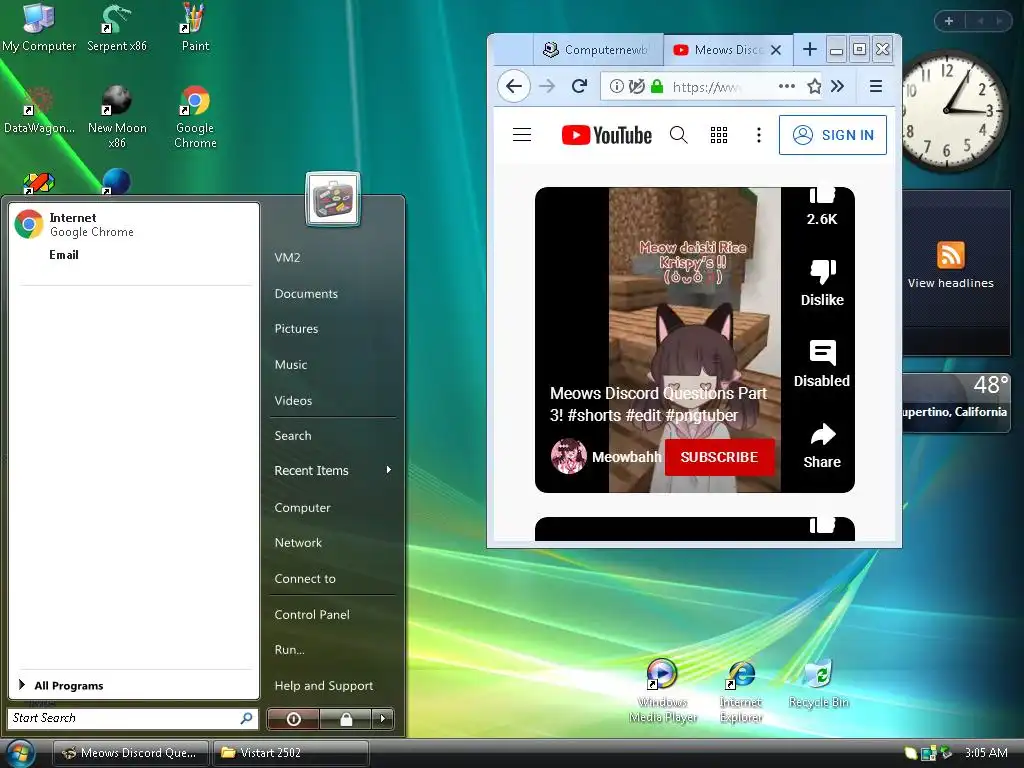Open page actions three-dot menu in address bar
Screen dimensions: 1024x768
(786, 86)
